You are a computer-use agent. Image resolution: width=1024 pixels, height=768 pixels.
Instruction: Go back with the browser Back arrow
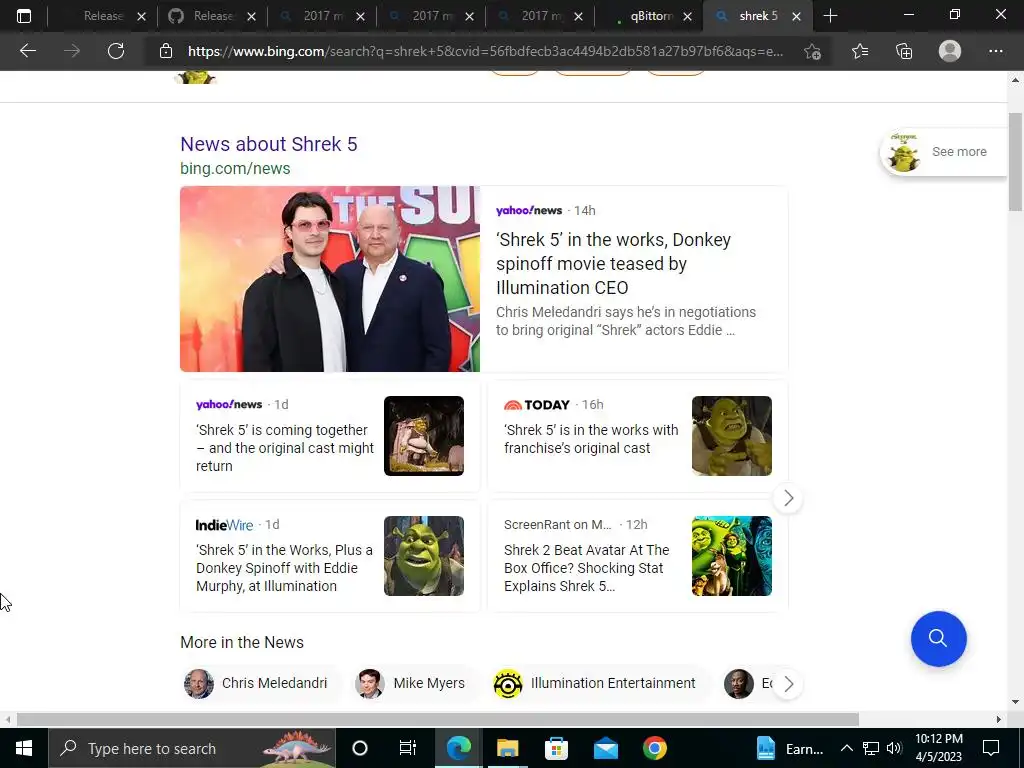[x=27, y=51]
